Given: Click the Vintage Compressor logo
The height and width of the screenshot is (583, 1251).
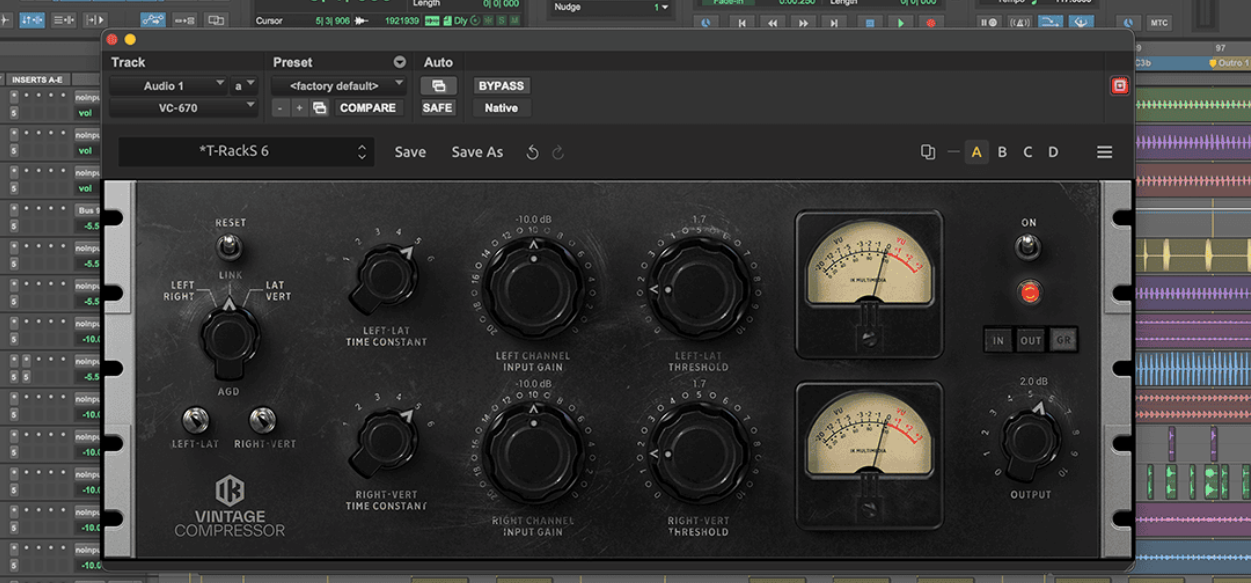Looking at the screenshot, I should click(x=230, y=506).
